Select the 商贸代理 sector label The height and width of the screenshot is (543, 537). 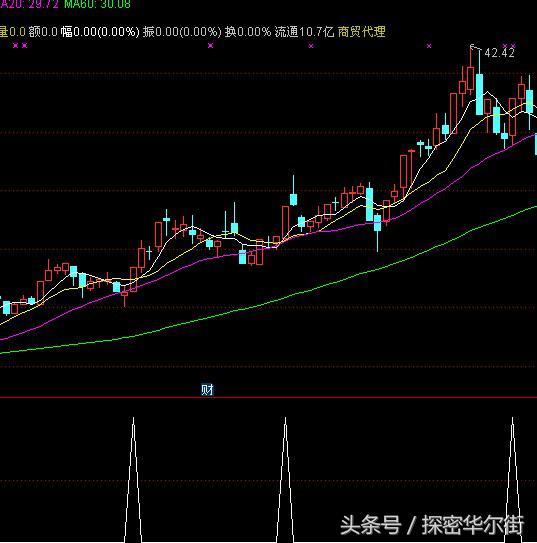[x=361, y=32]
